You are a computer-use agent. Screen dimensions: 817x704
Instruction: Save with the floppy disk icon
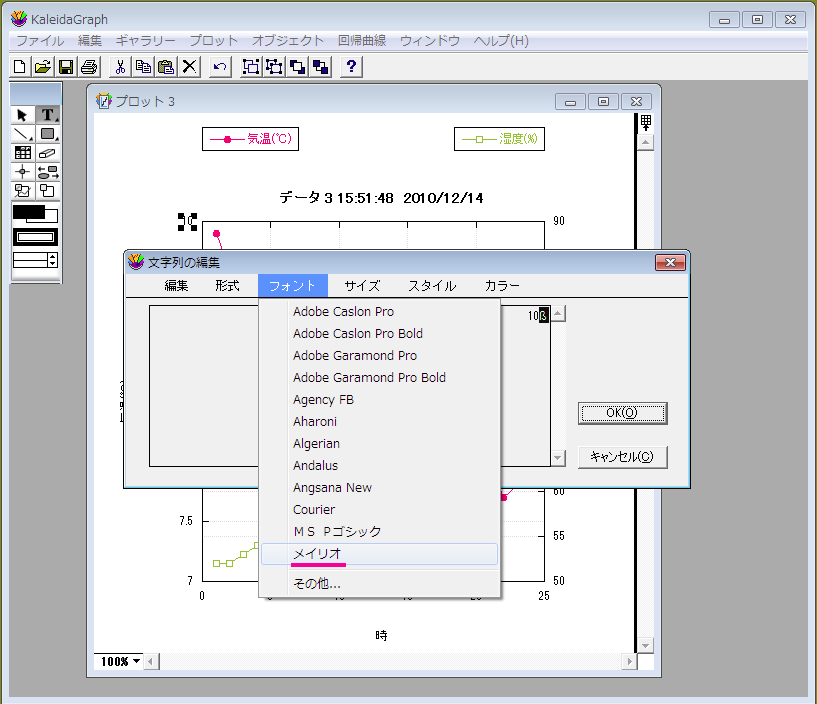[66, 67]
